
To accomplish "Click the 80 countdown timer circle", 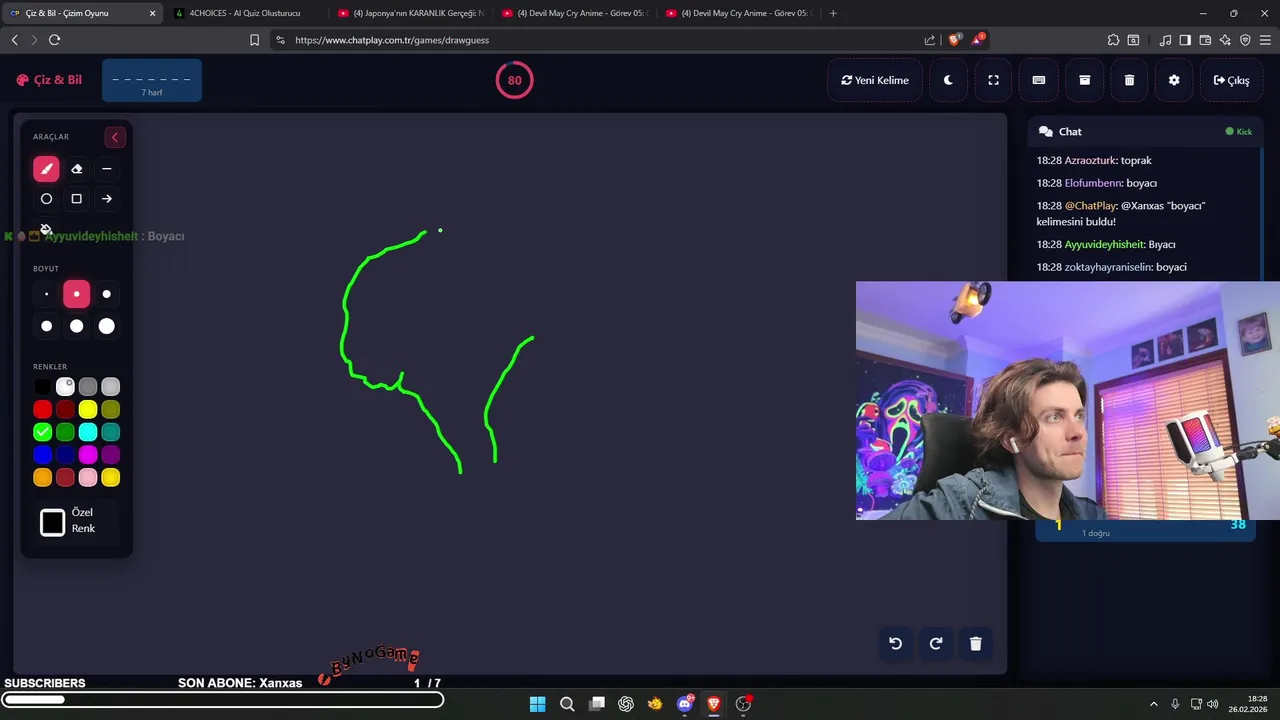I will [x=514, y=80].
